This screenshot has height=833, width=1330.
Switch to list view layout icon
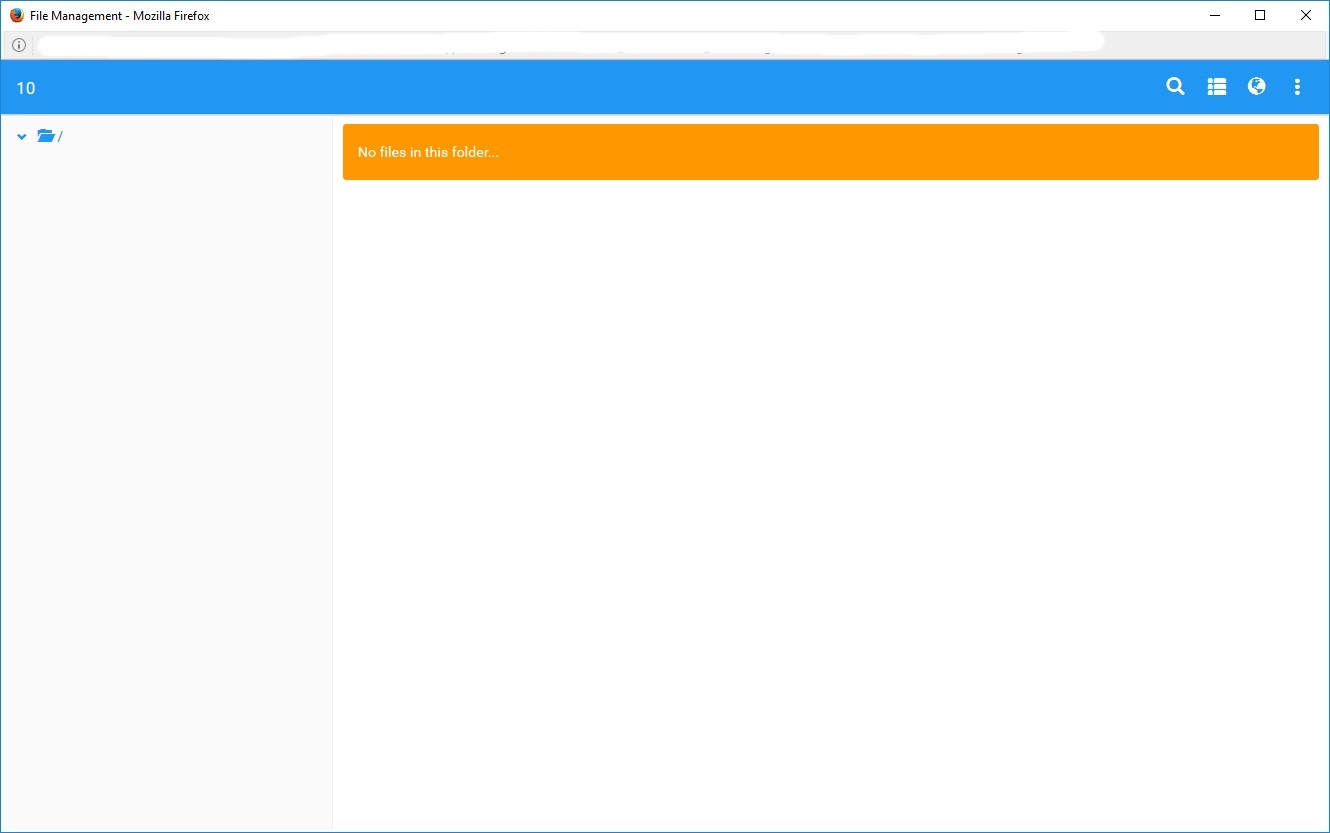coord(1216,87)
